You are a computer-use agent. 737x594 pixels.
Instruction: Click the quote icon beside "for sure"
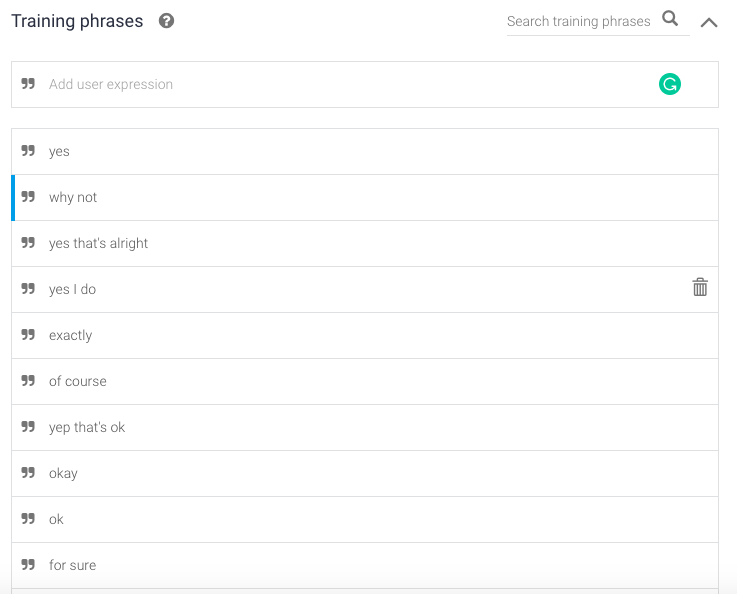pos(28,564)
